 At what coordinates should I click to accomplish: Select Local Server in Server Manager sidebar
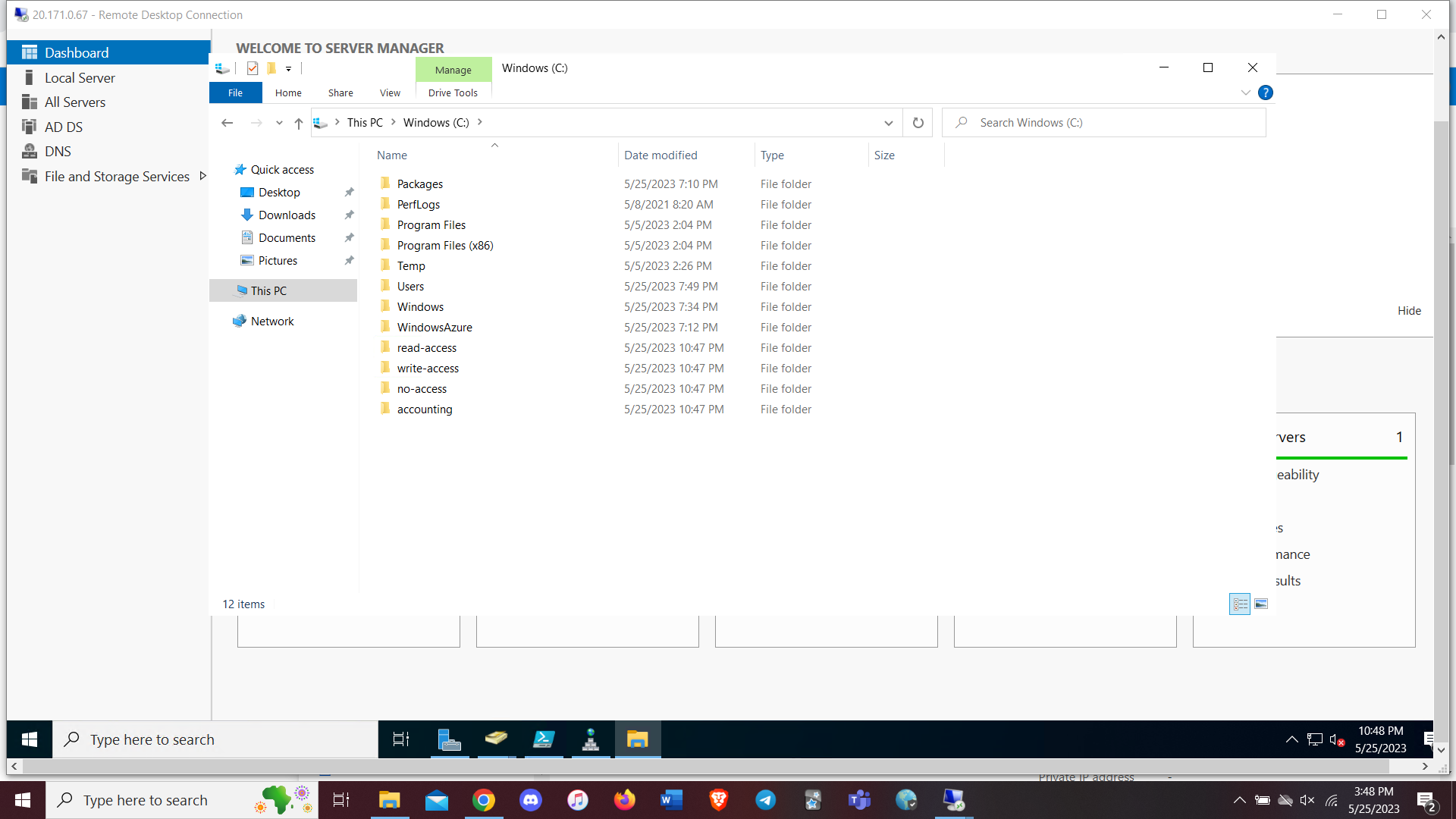80,78
